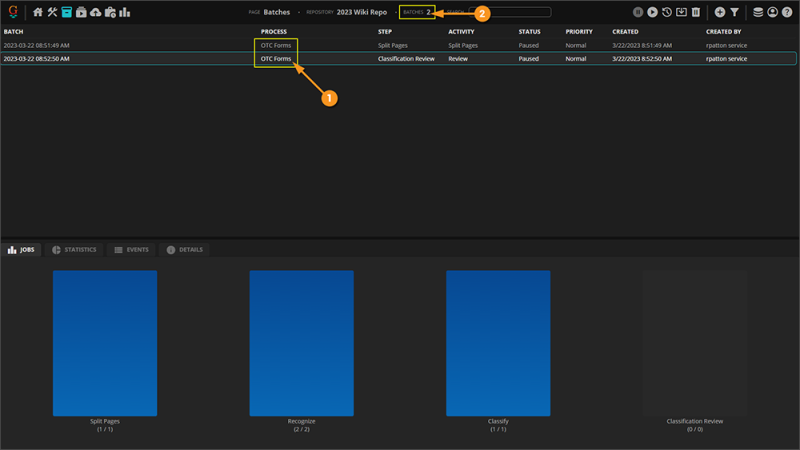This screenshot has height=450, width=800.
Task: Pause the selected batch
Action: click(638, 13)
